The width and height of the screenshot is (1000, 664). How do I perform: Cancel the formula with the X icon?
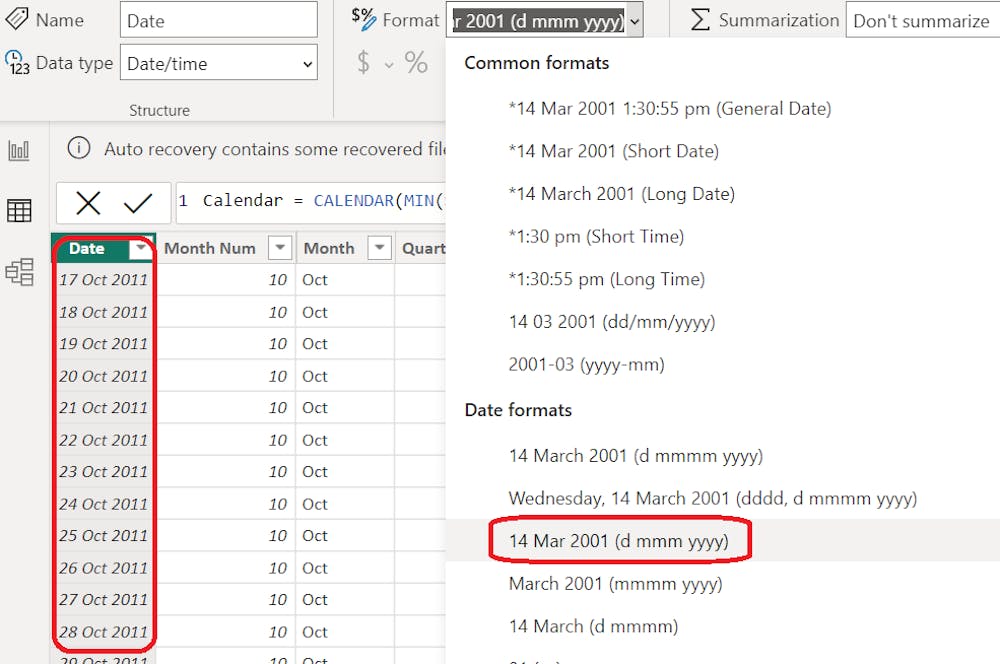point(88,203)
